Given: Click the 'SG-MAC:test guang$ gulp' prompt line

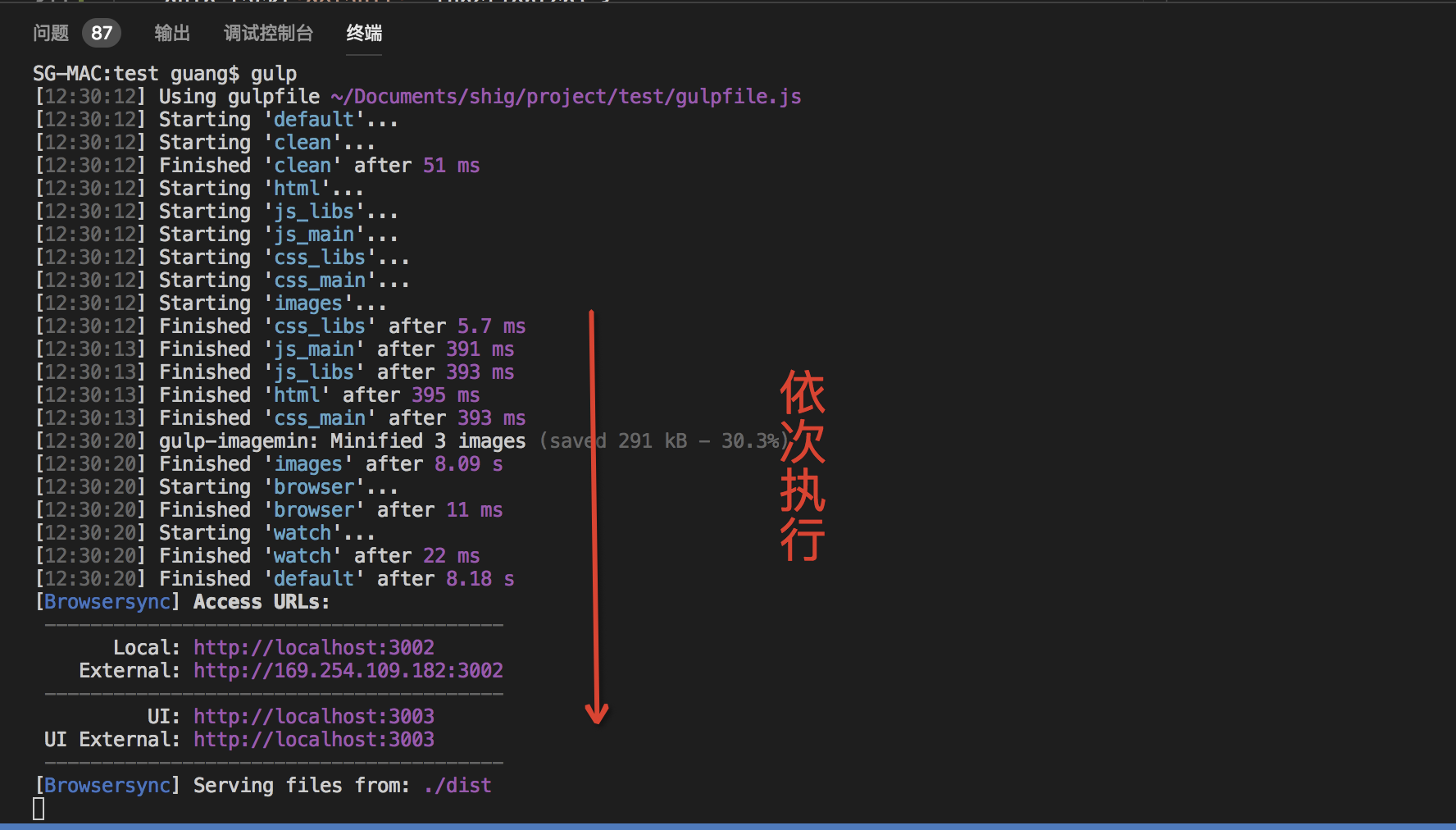Looking at the screenshot, I should click(165, 74).
